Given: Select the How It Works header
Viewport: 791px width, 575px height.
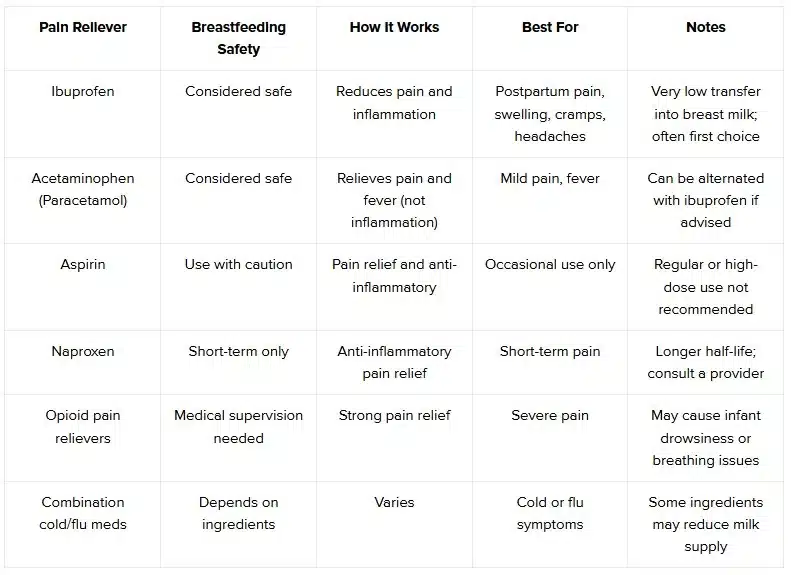Looking at the screenshot, I should (x=394, y=27).
